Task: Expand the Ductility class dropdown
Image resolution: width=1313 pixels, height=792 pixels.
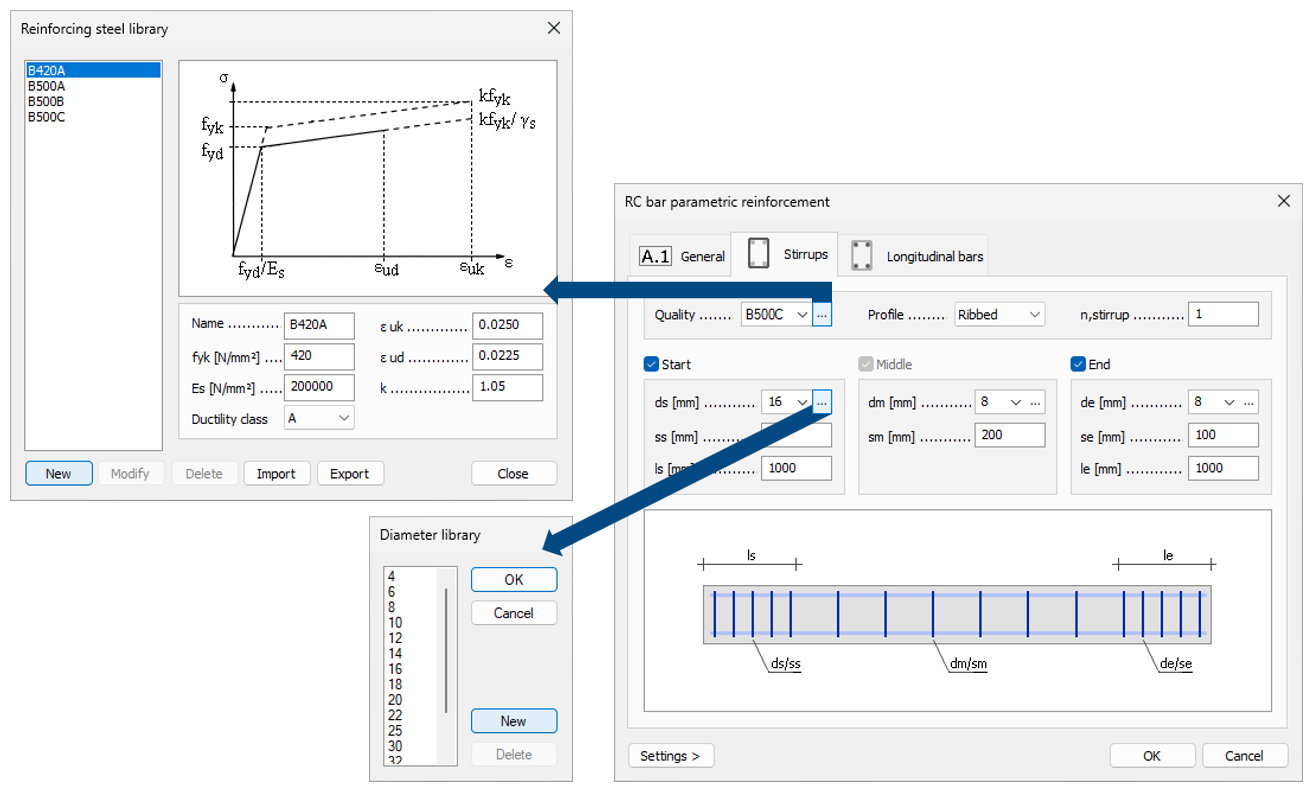Action: click(x=319, y=419)
